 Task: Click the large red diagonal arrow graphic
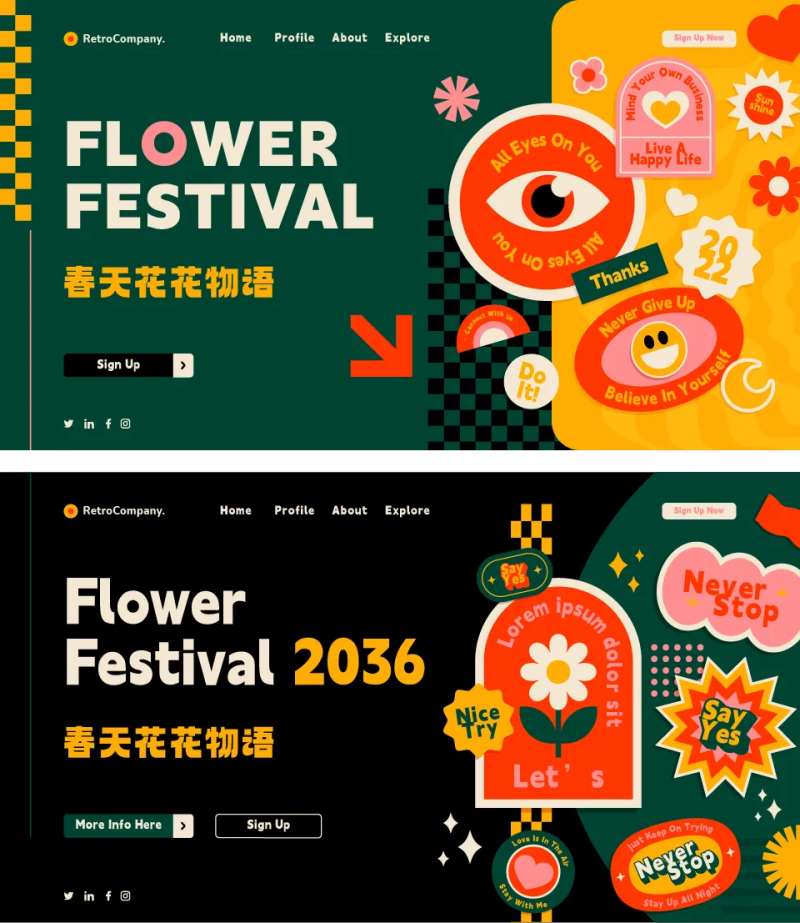[x=381, y=346]
